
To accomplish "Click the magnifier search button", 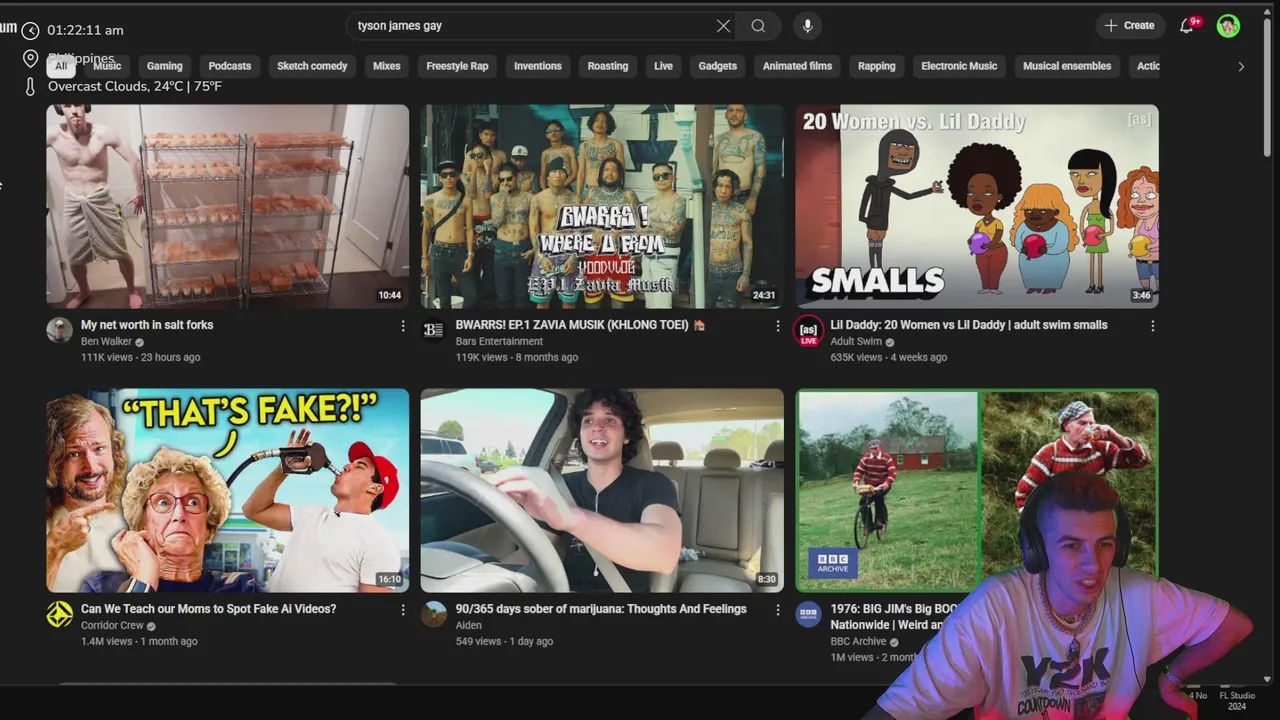I will click(758, 26).
